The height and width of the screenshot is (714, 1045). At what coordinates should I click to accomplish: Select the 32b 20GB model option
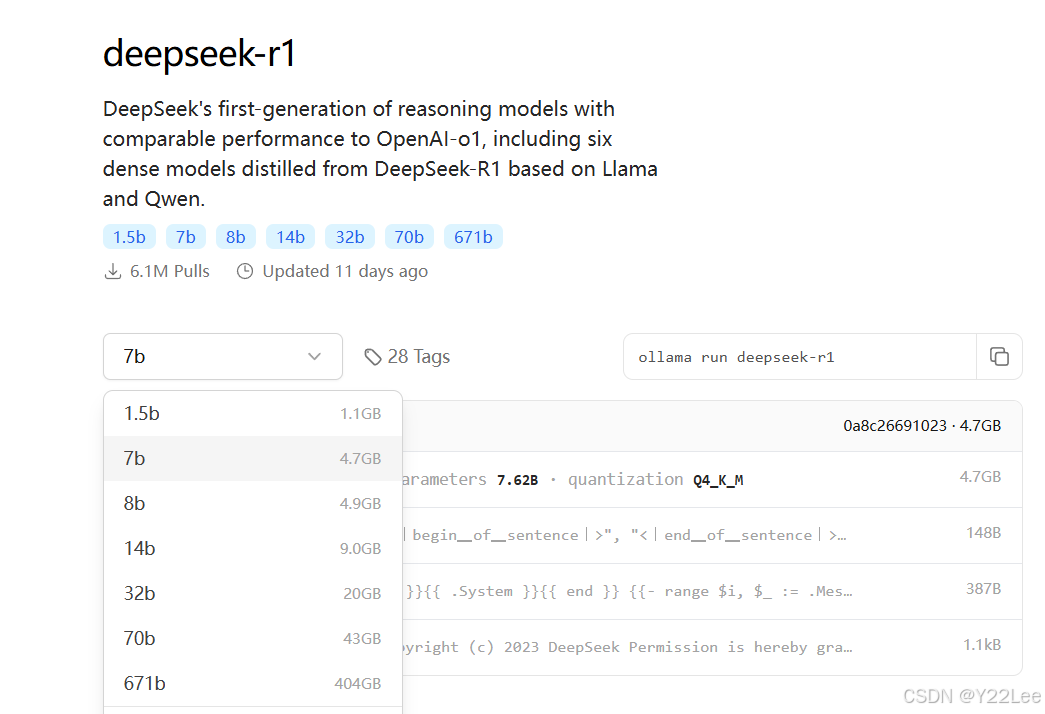point(252,593)
